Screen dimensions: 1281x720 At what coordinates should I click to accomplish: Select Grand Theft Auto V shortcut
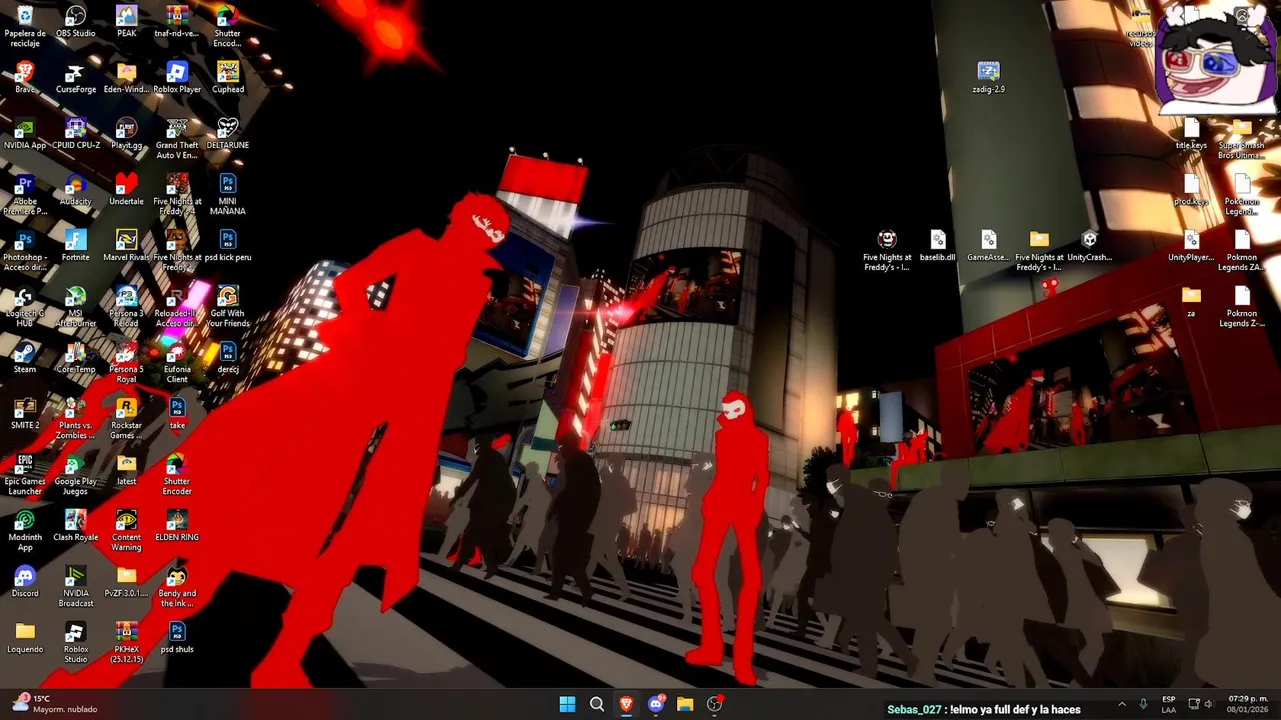click(x=177, y=138)
